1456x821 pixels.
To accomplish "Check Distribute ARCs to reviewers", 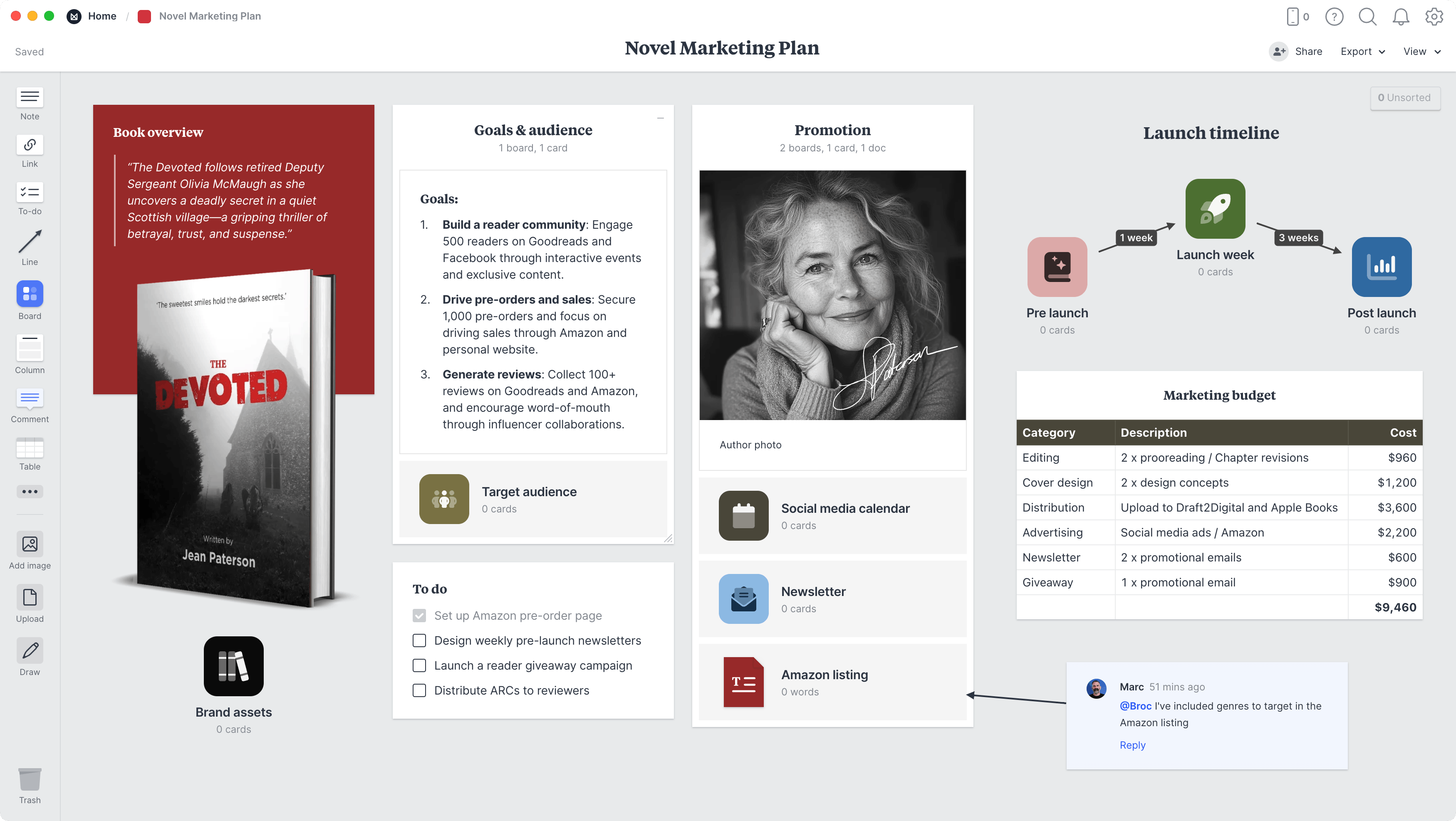I will (x=419, y=690).
